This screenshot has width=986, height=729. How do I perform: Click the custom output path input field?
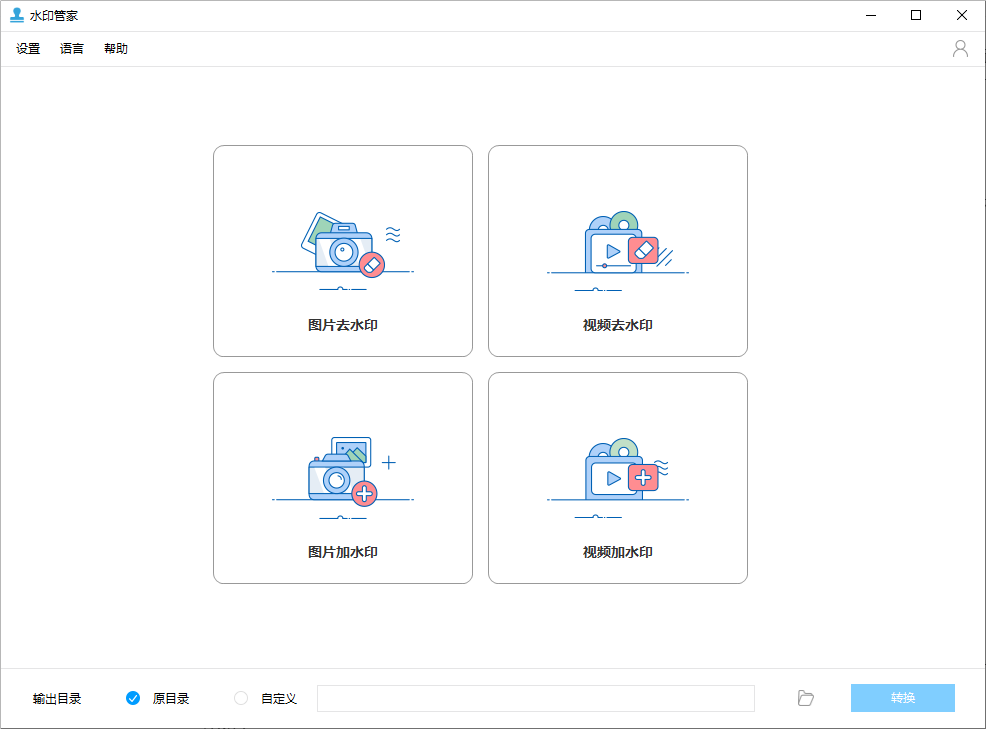click(536, 698)
